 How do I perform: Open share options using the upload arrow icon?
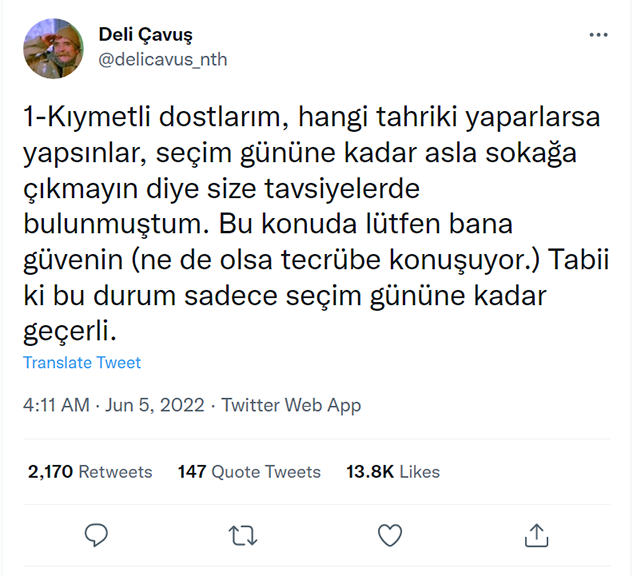(x=536, y=535)
